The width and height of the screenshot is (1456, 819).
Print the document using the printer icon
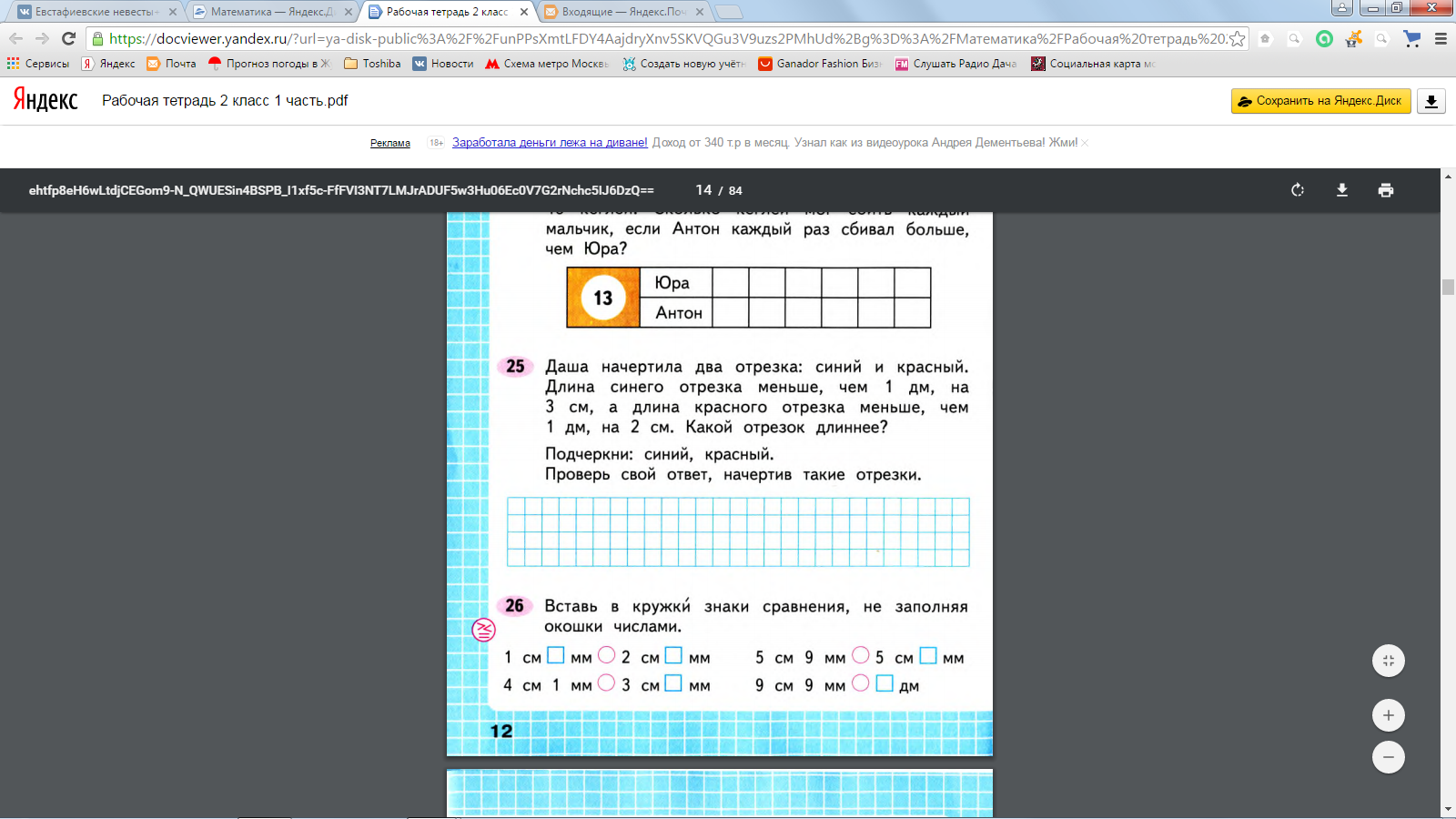tap(1386, 190)
